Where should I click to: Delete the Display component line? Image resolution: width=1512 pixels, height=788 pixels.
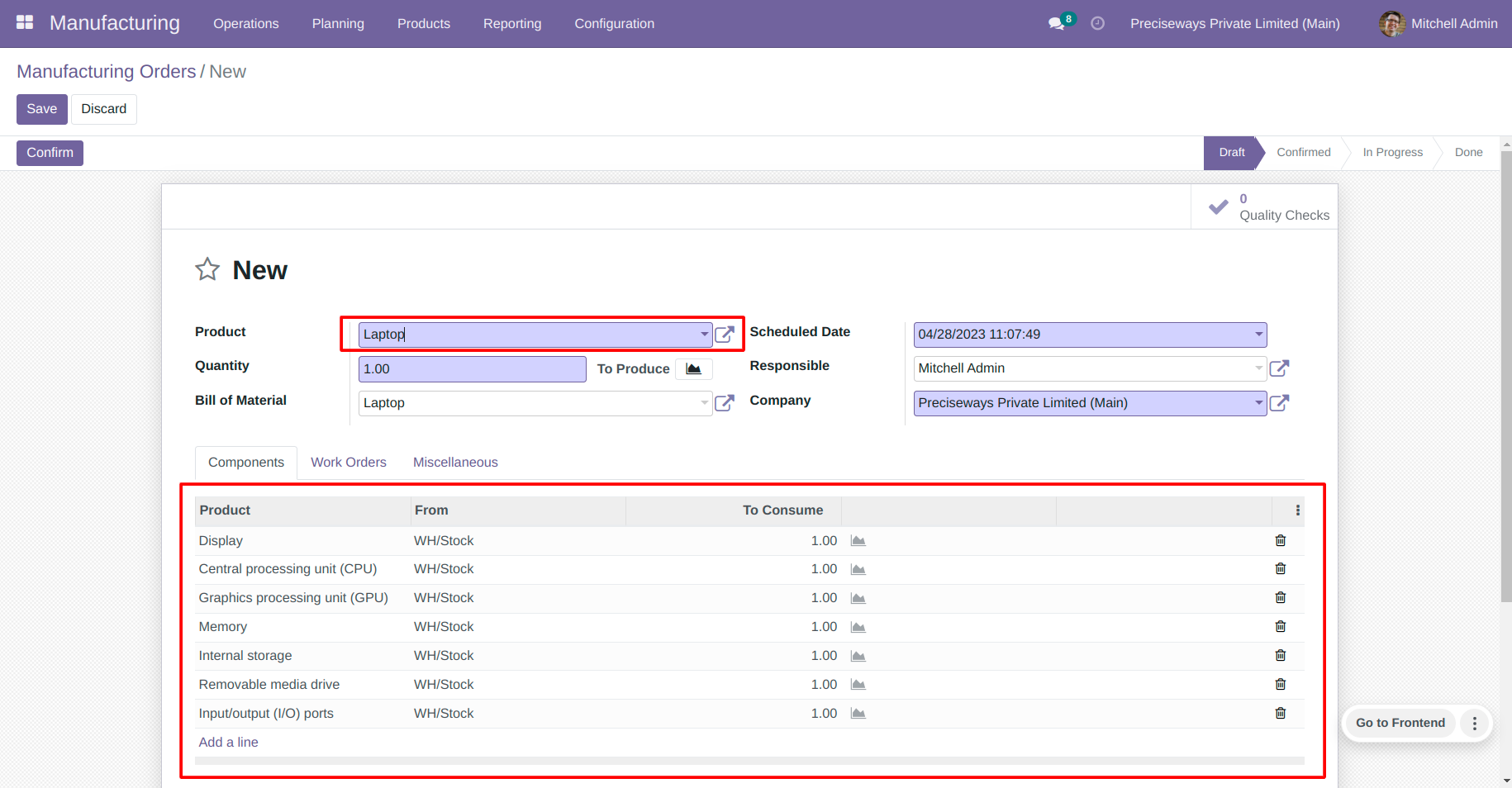click(x=1281, y=540)
